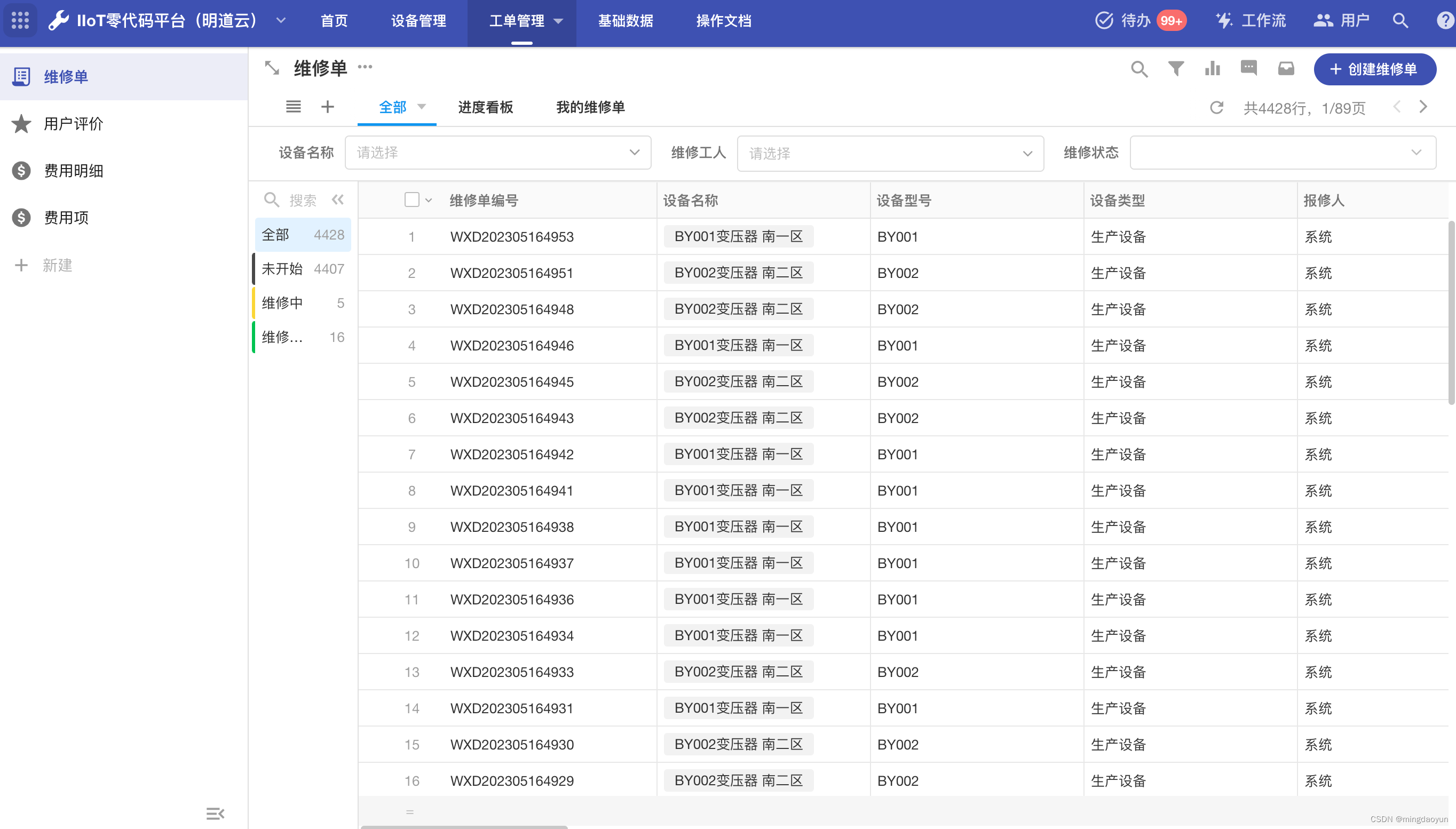
Task: Switch to 进度看板 view
Action: click(485, 107)
